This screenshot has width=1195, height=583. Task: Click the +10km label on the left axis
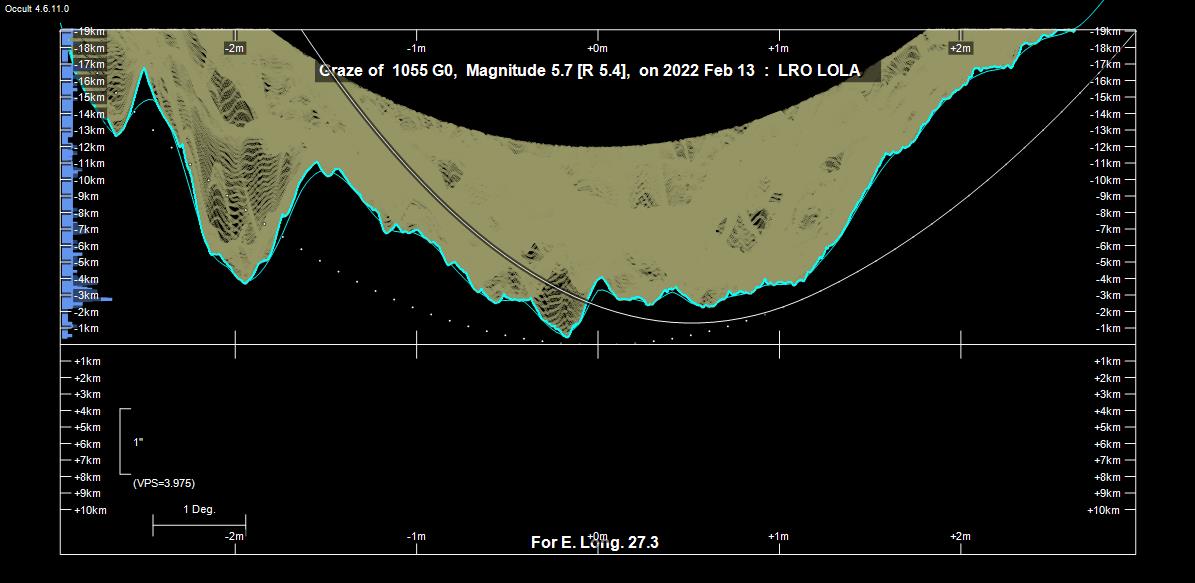tap(90, 510)
